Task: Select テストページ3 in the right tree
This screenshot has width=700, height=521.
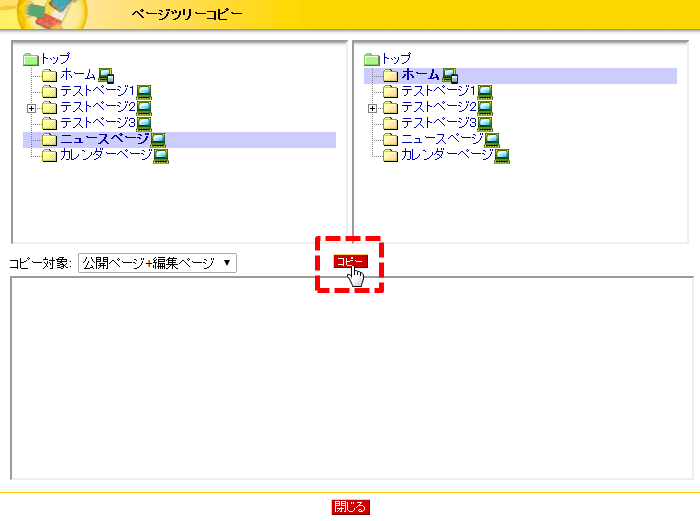Action: pyautogui.click(x=438, y=123)
